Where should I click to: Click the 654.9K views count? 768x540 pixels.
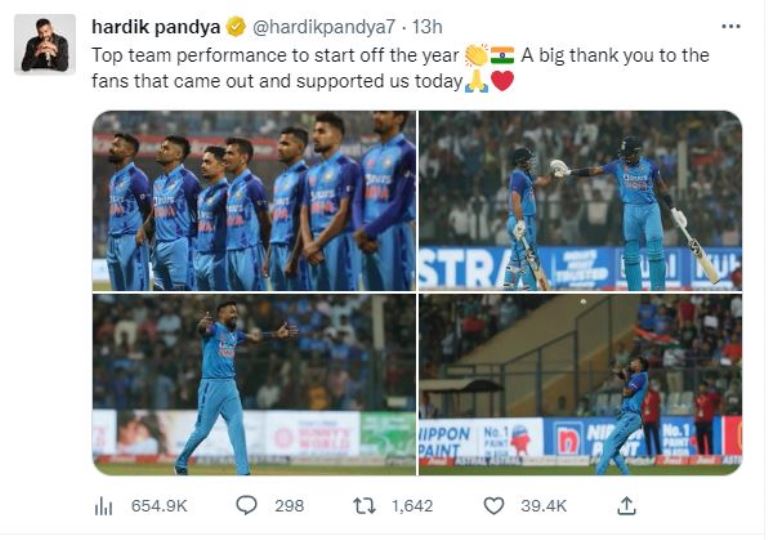click(159, 506)
